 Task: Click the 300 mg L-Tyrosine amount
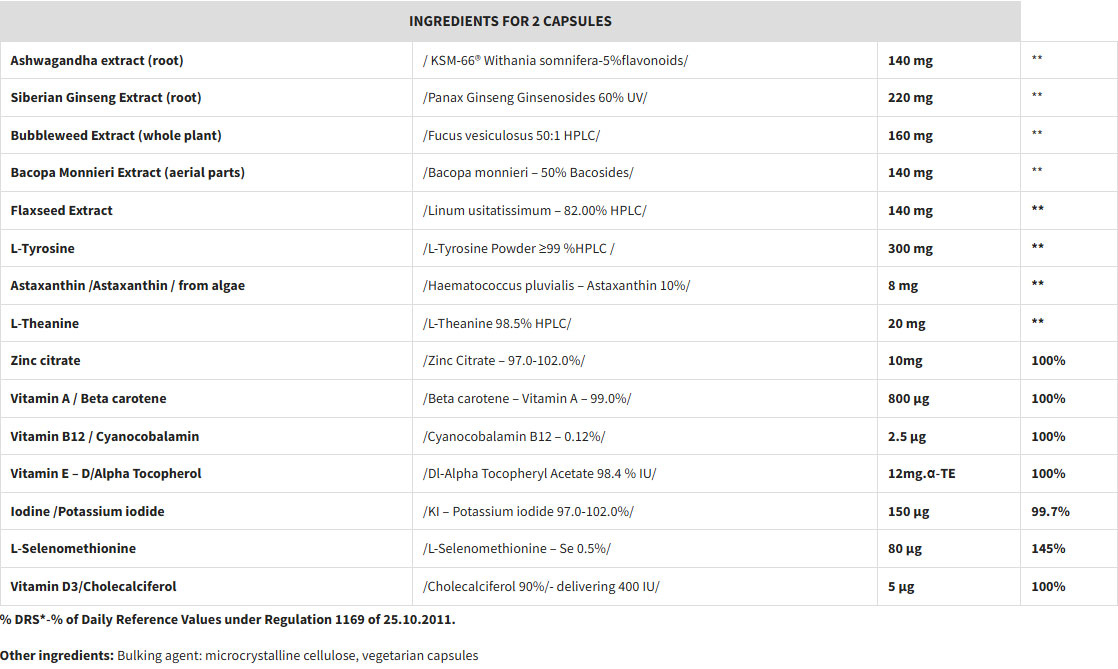click(x=910, y=248)
